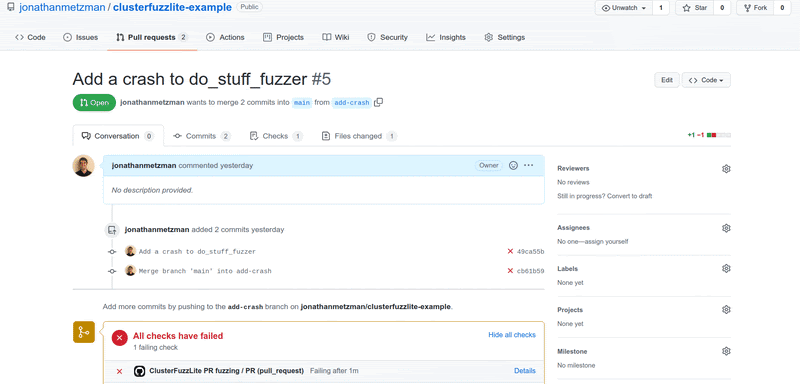Click jonathanmetzman in the comment header
The image size is (800, 384).
[x=144, y=165]
